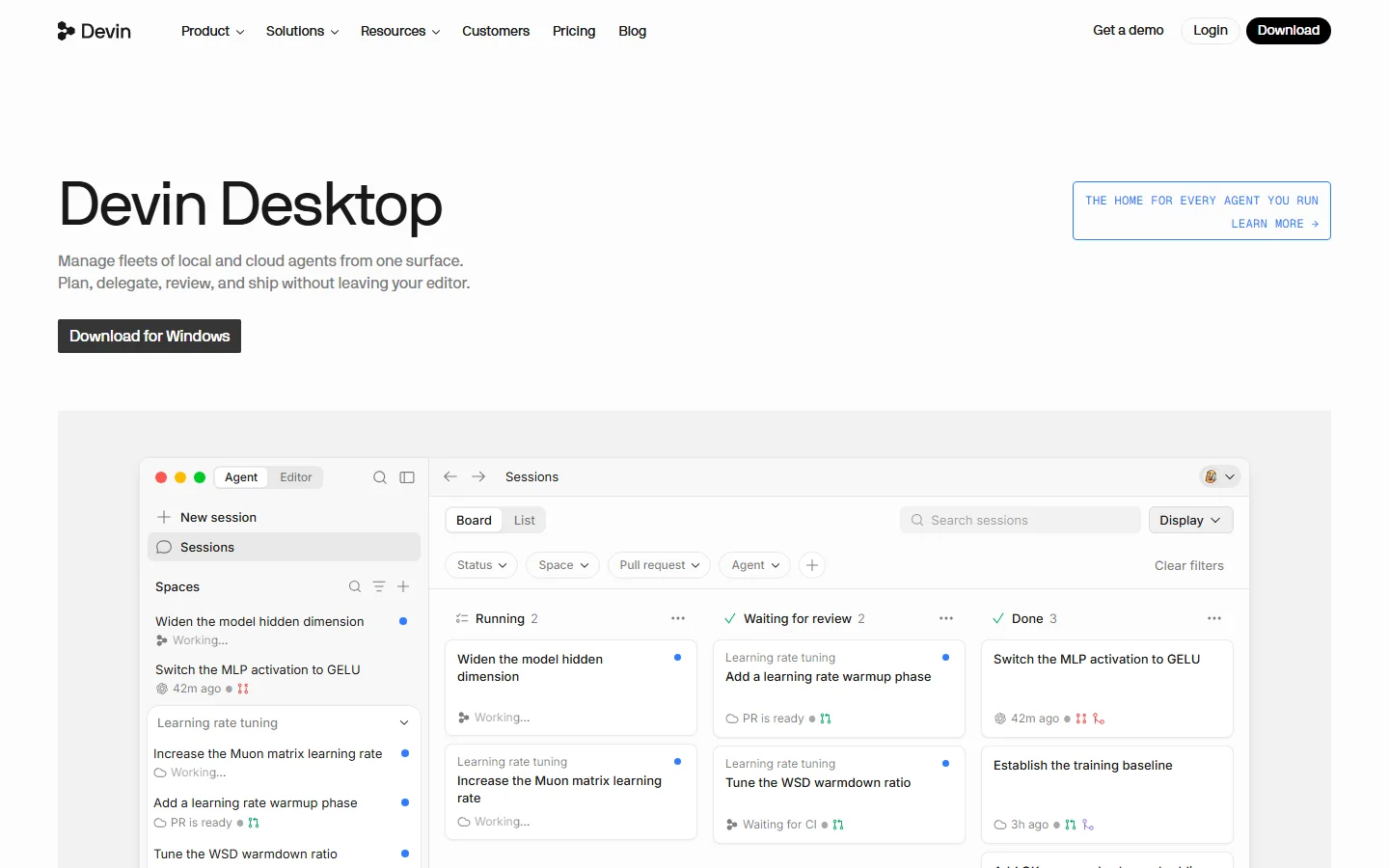Click the search icon beside the Editor tab
Screen dimensions: 1389x868
380,477
